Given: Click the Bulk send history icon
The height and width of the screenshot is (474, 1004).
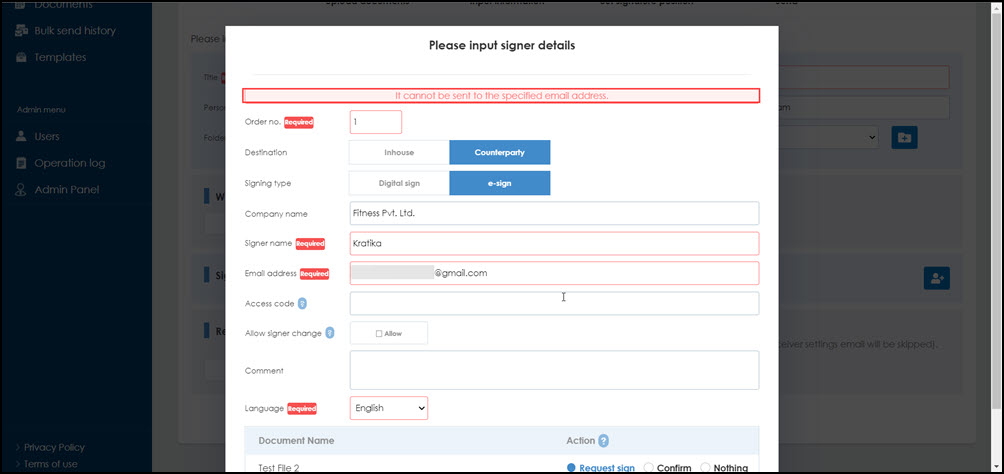Looking at the screenshot, I should [22, 30].
